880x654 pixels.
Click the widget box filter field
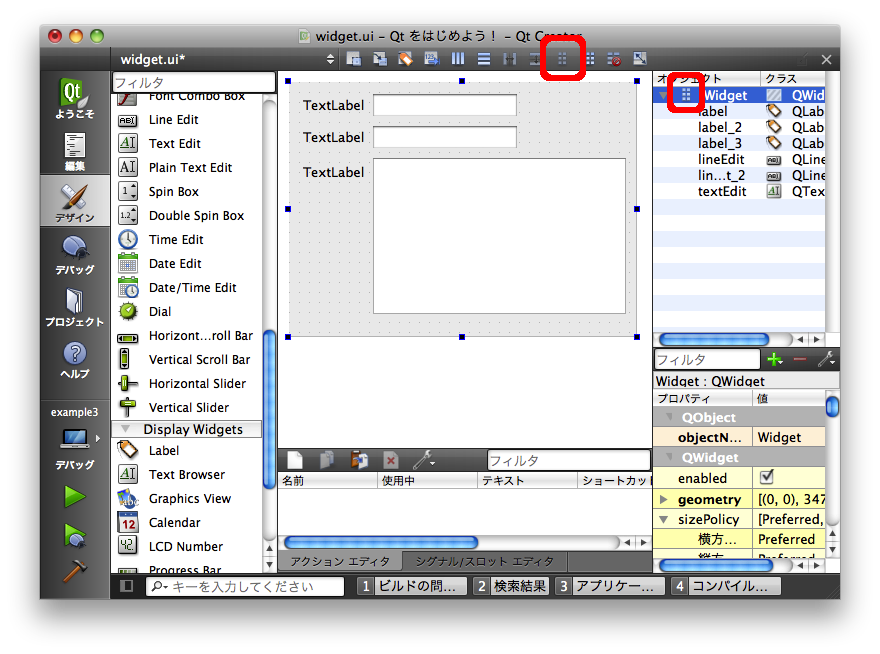[x=193, y=82]
